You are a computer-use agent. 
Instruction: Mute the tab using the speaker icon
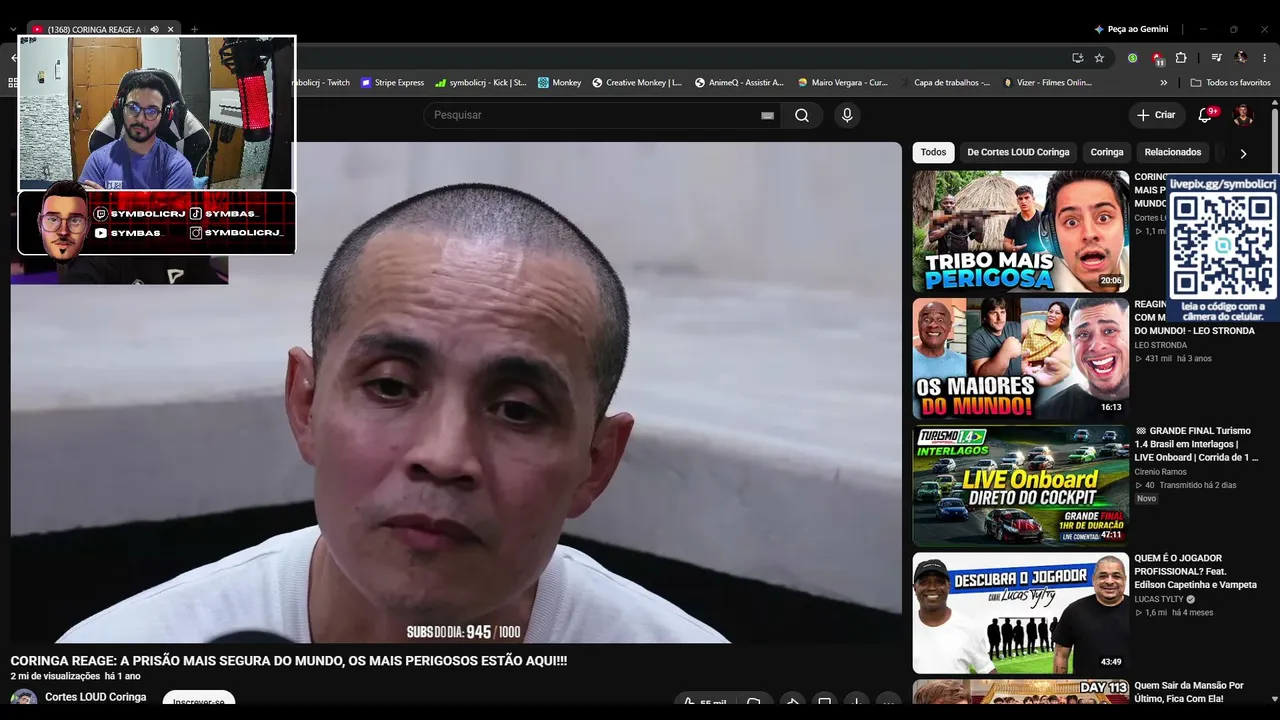click(x=154, y=29)
